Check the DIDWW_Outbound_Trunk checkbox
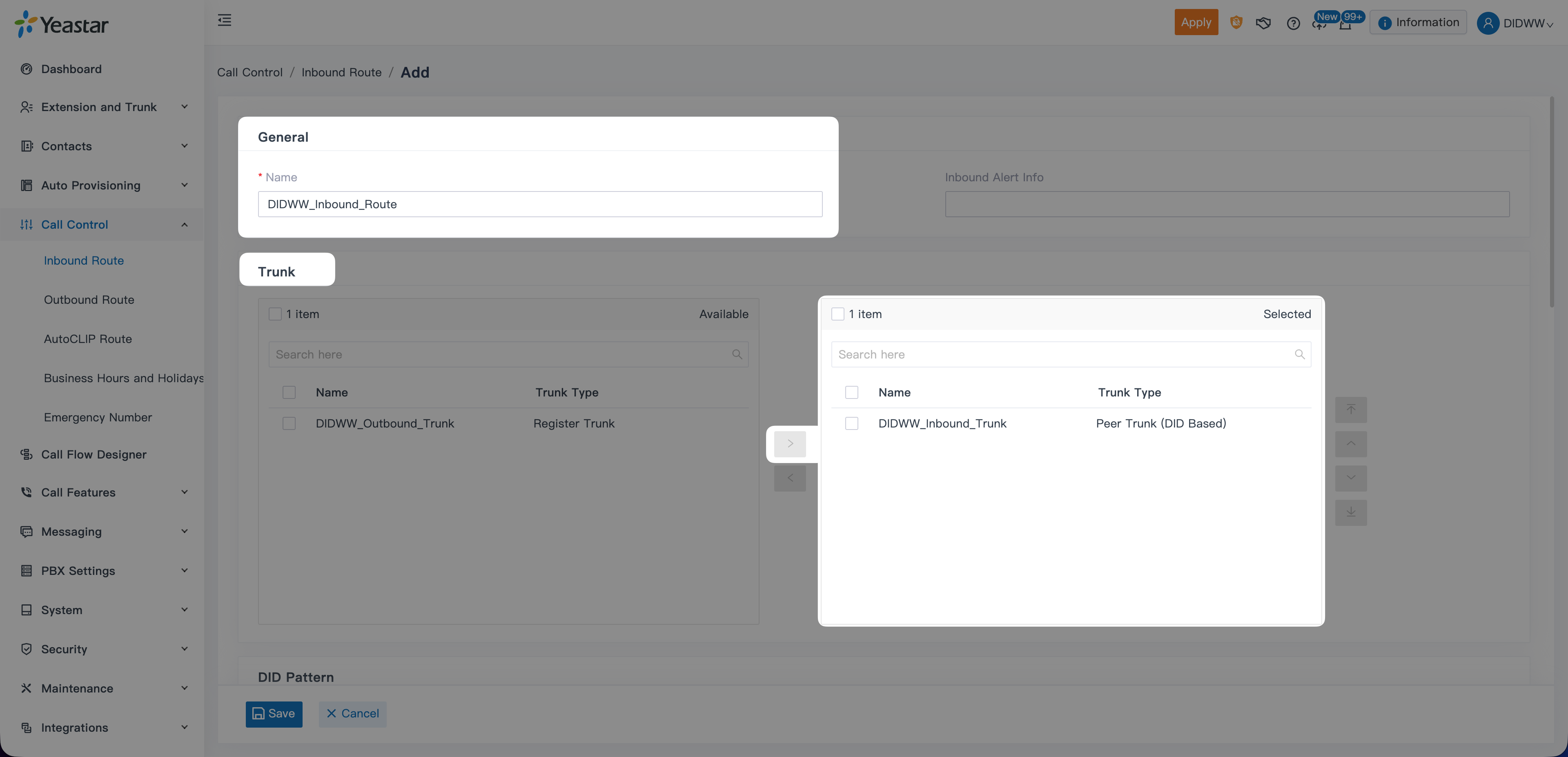1568x757 pixels. pos(289,423)
